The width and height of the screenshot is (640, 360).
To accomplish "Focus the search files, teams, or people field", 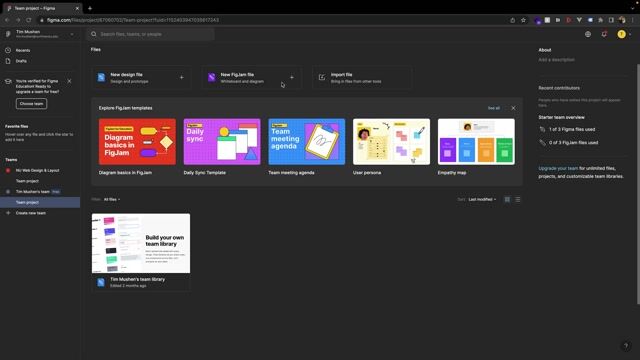I will (x=151, y=34).
